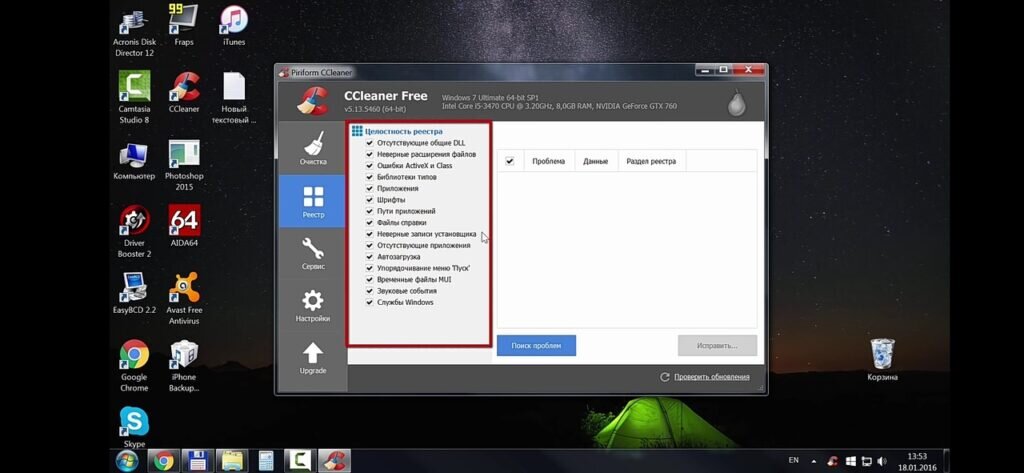Toggle the select-all checkbox in results header

510,161
